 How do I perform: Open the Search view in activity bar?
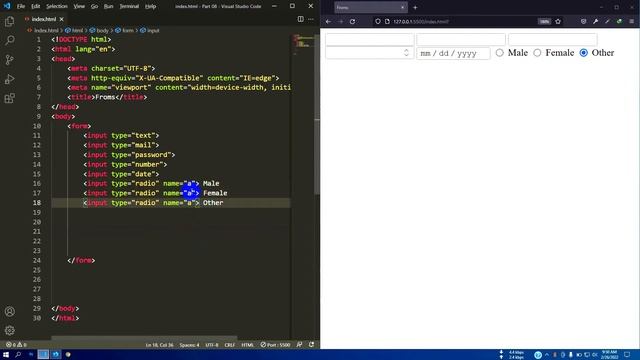[9, 40]
